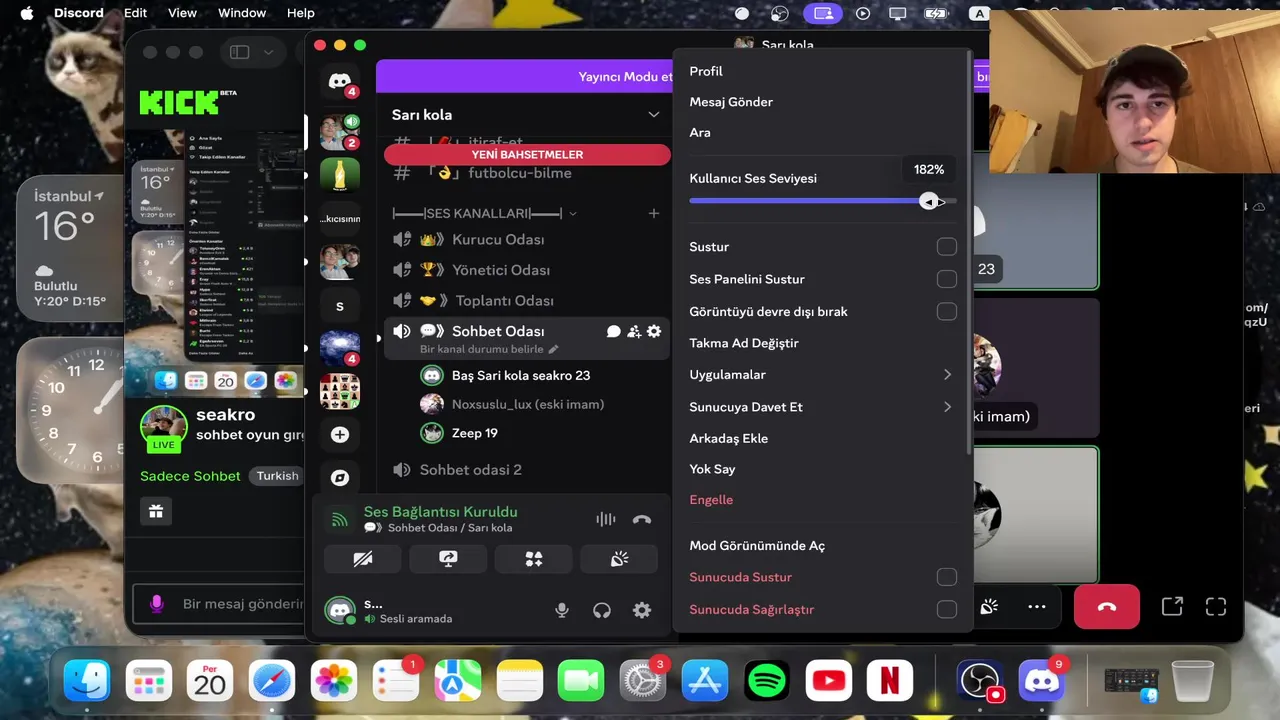Mute the microphone in the user panel
Viewport: 1280px width, 720px height.
click(x=562, y=610)
